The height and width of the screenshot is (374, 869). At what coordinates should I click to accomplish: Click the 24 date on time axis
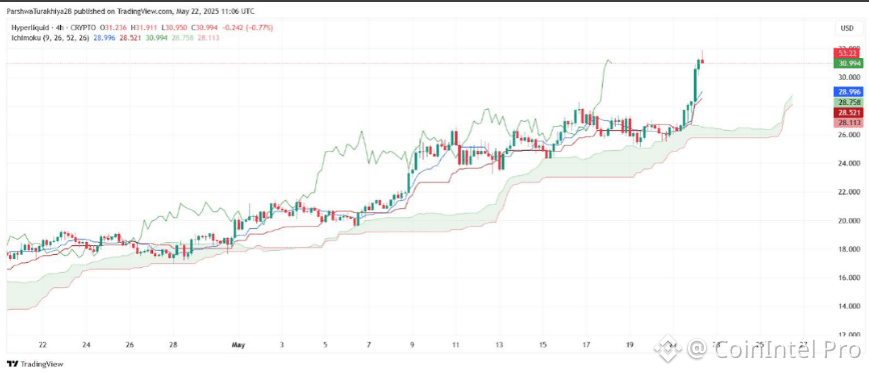coord(86,345)
